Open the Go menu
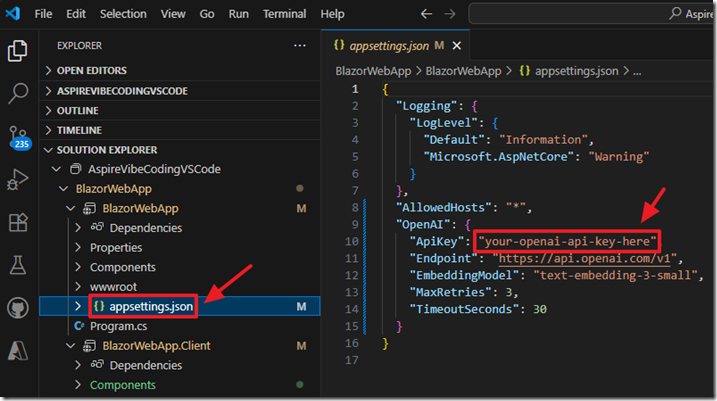The image size is (717, 401). [x=207, y=14]
